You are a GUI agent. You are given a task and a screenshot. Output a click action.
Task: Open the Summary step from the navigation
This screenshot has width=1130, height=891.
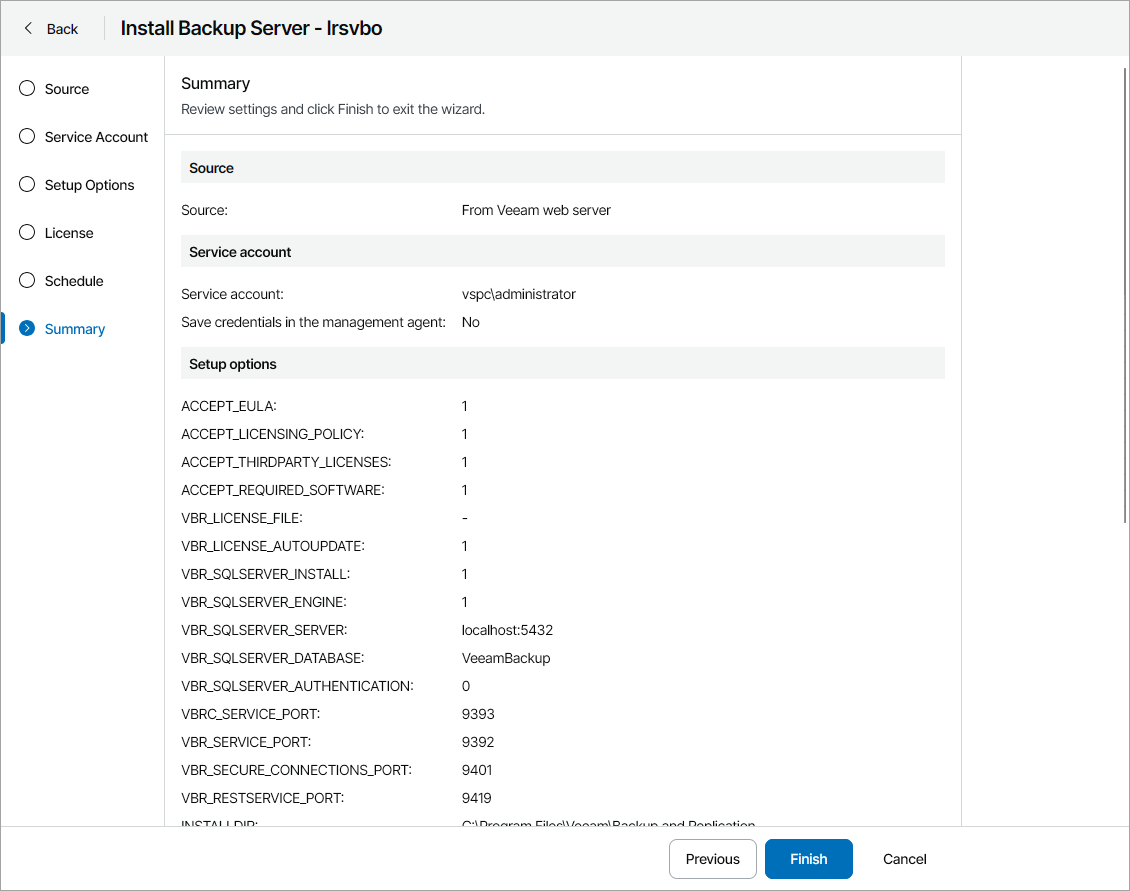[x=75, y=328]
